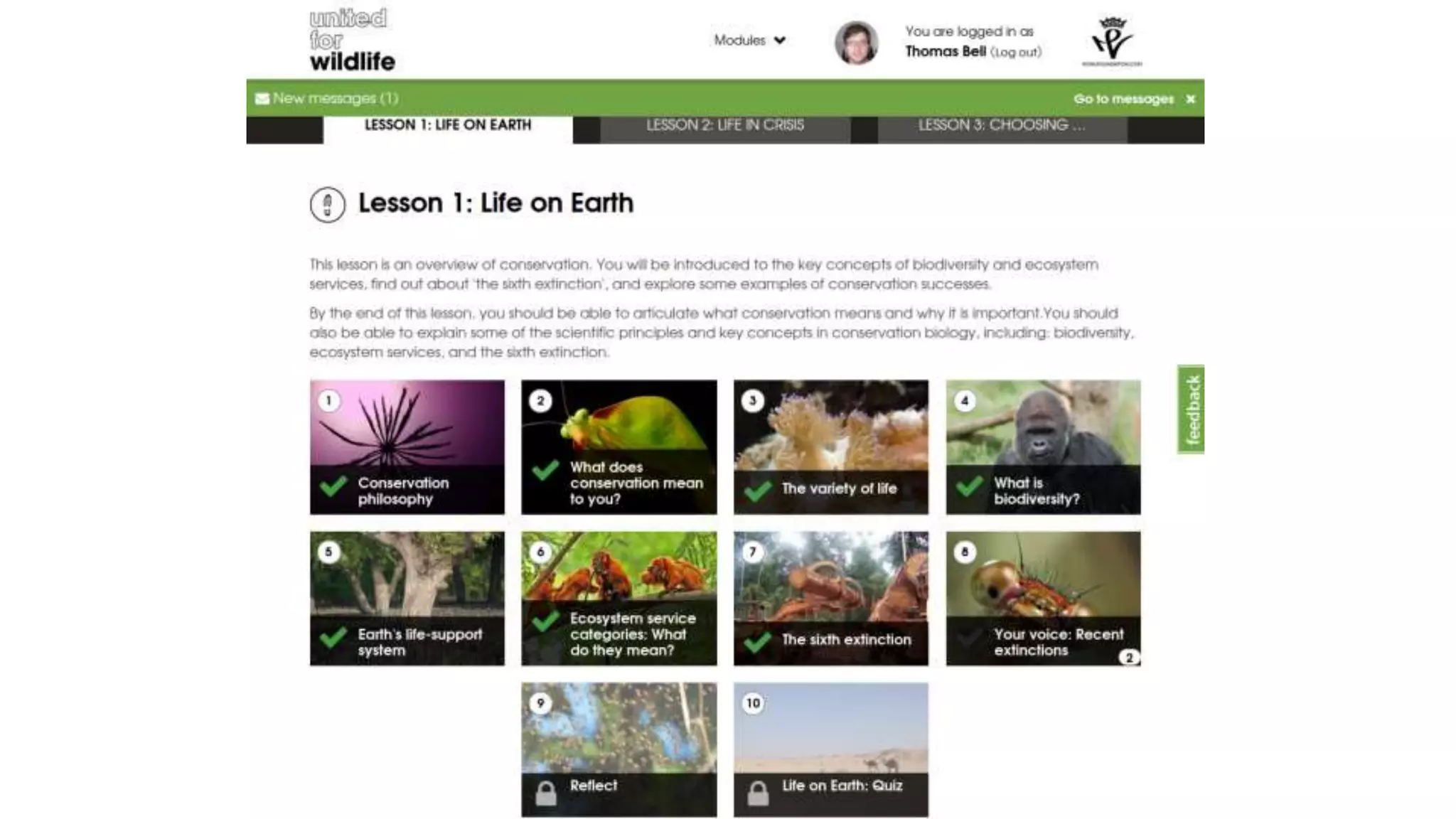Open the What is biodiversity? gorilla tile

[x=1043, y=447]
